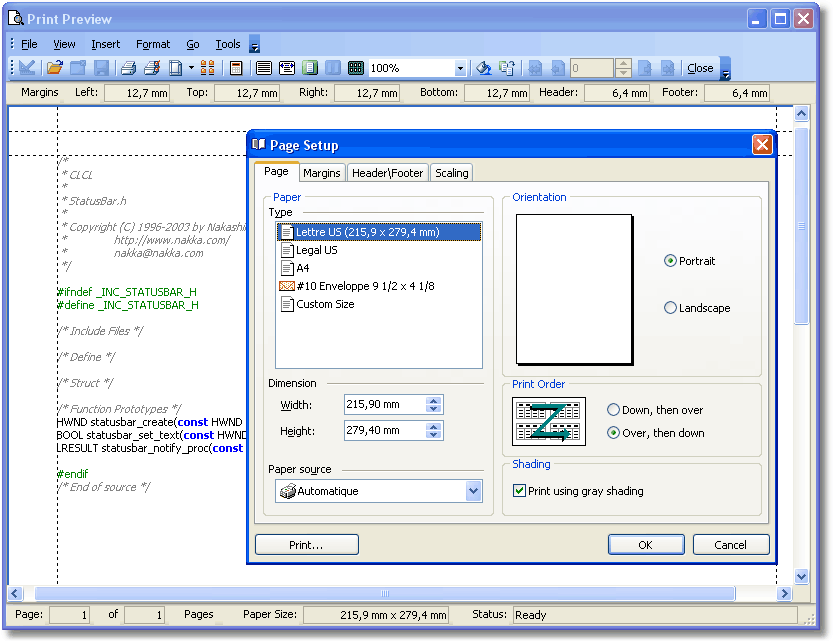
Task: Open the Insert menu
Action: [105, 44]
